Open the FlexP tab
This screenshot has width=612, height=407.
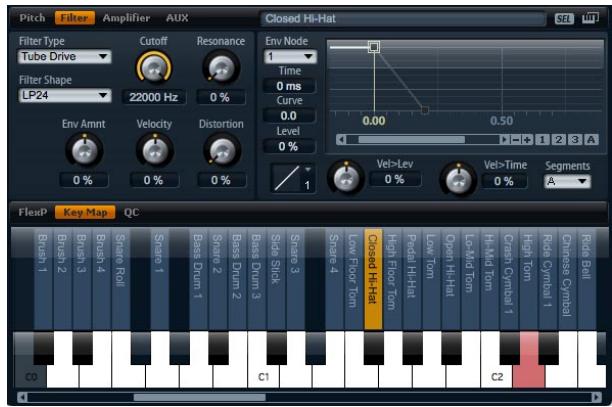[33, 212]
